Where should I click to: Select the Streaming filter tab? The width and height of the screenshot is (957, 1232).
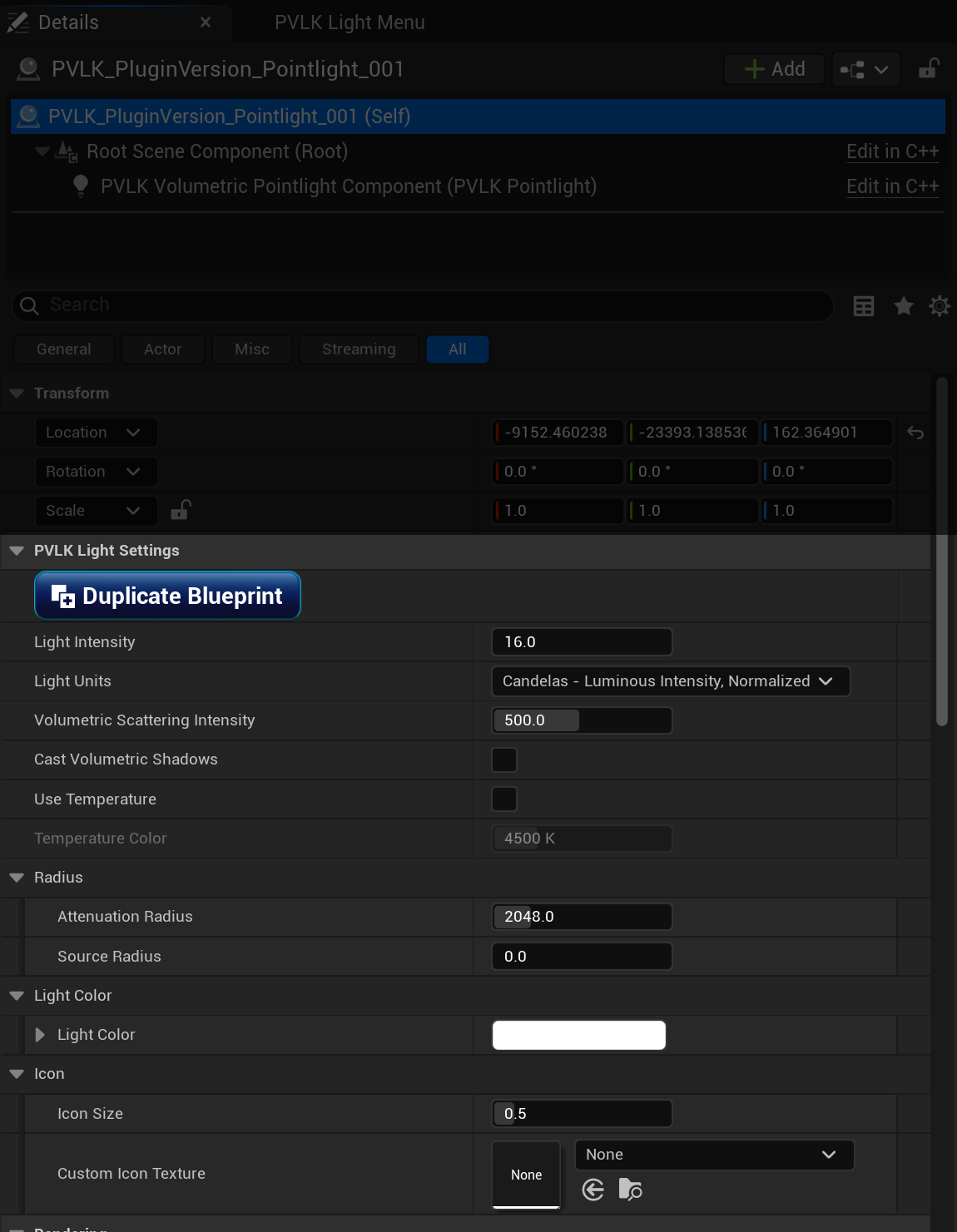tap(359, 349)
